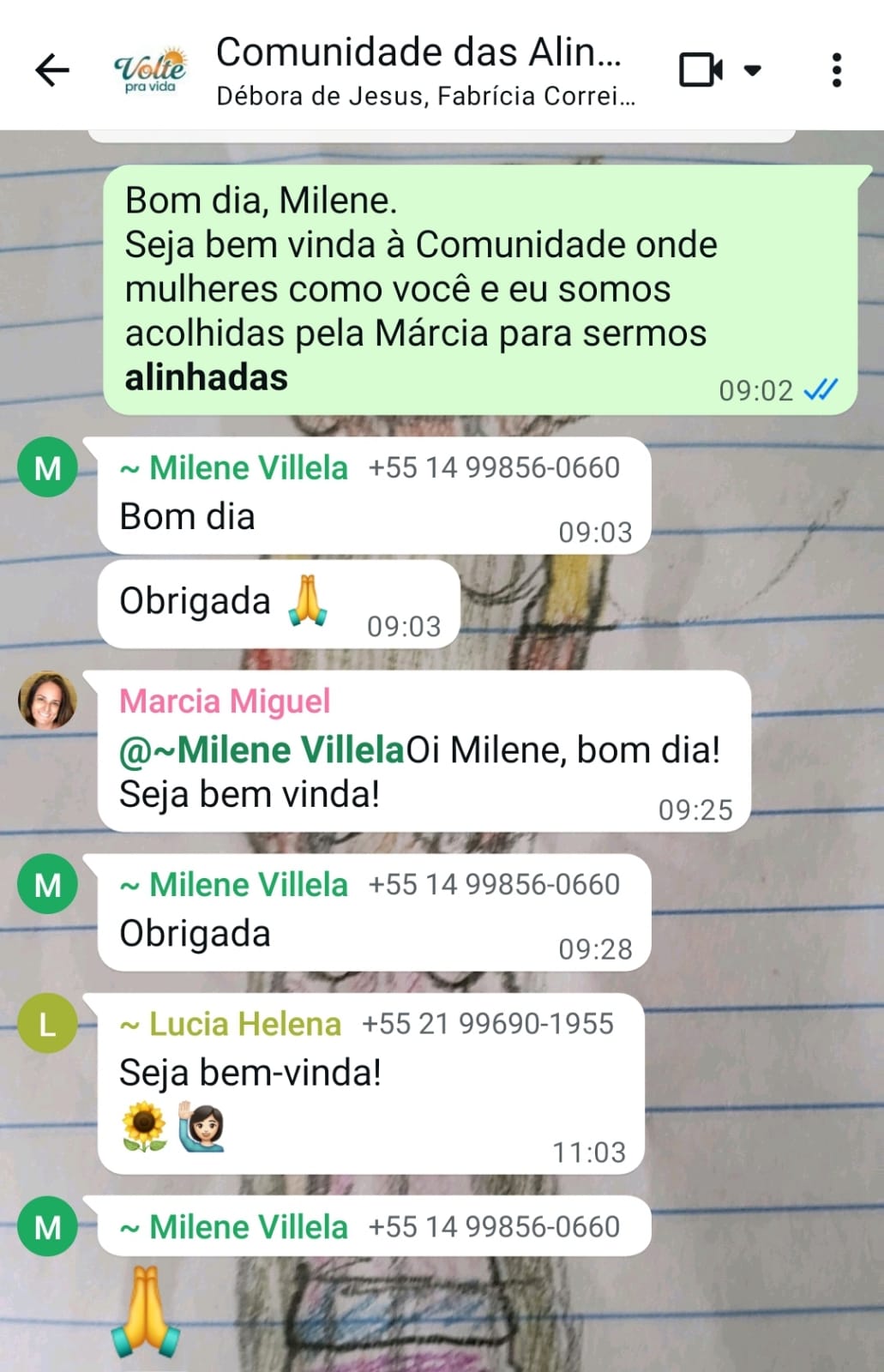Tap Milene Villela's green M avatar beside Bom dia
This screenshot has width=884, height=1372.
(48, 467)
